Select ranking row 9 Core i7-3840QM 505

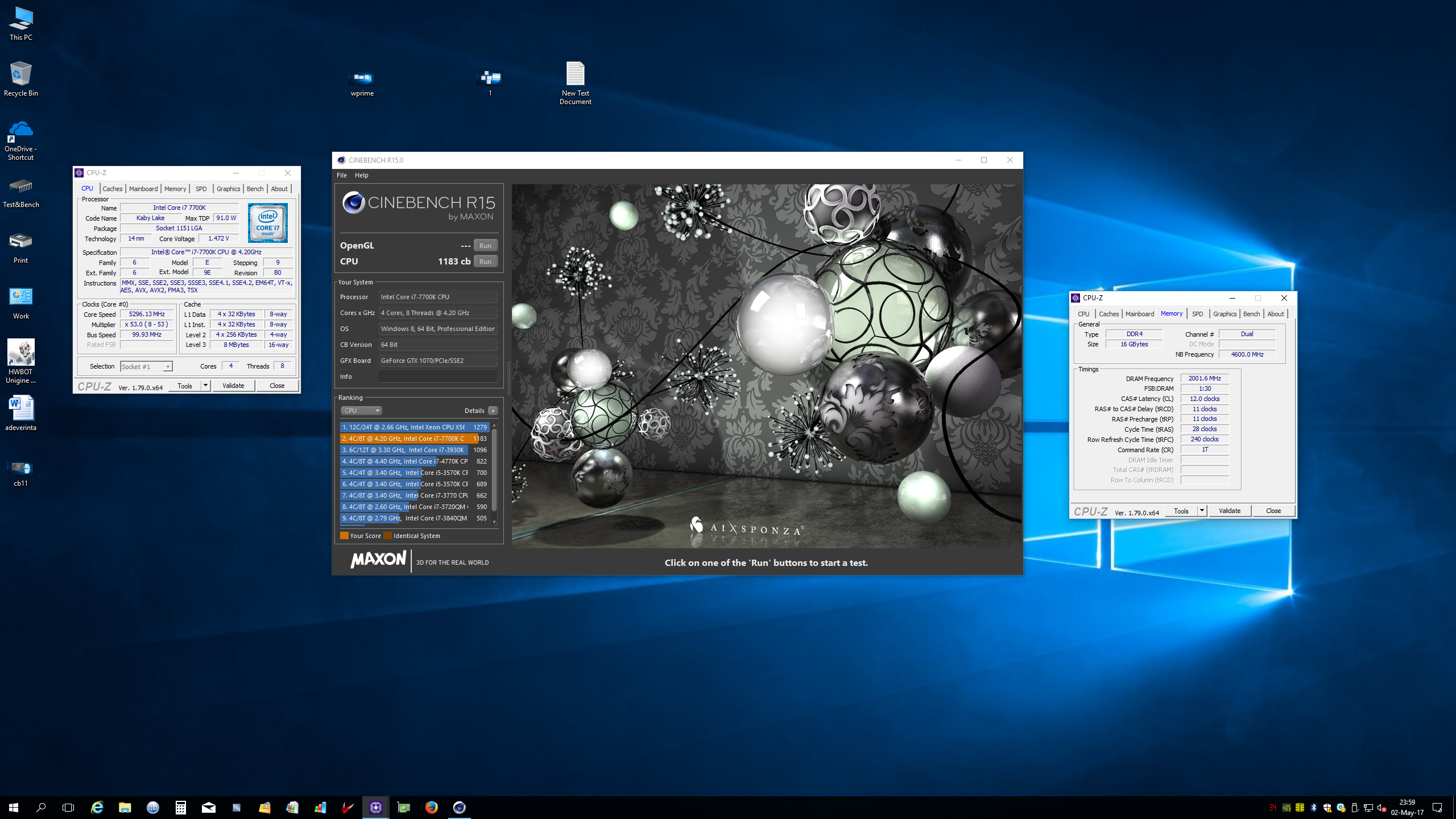click(x=415, y=518)
